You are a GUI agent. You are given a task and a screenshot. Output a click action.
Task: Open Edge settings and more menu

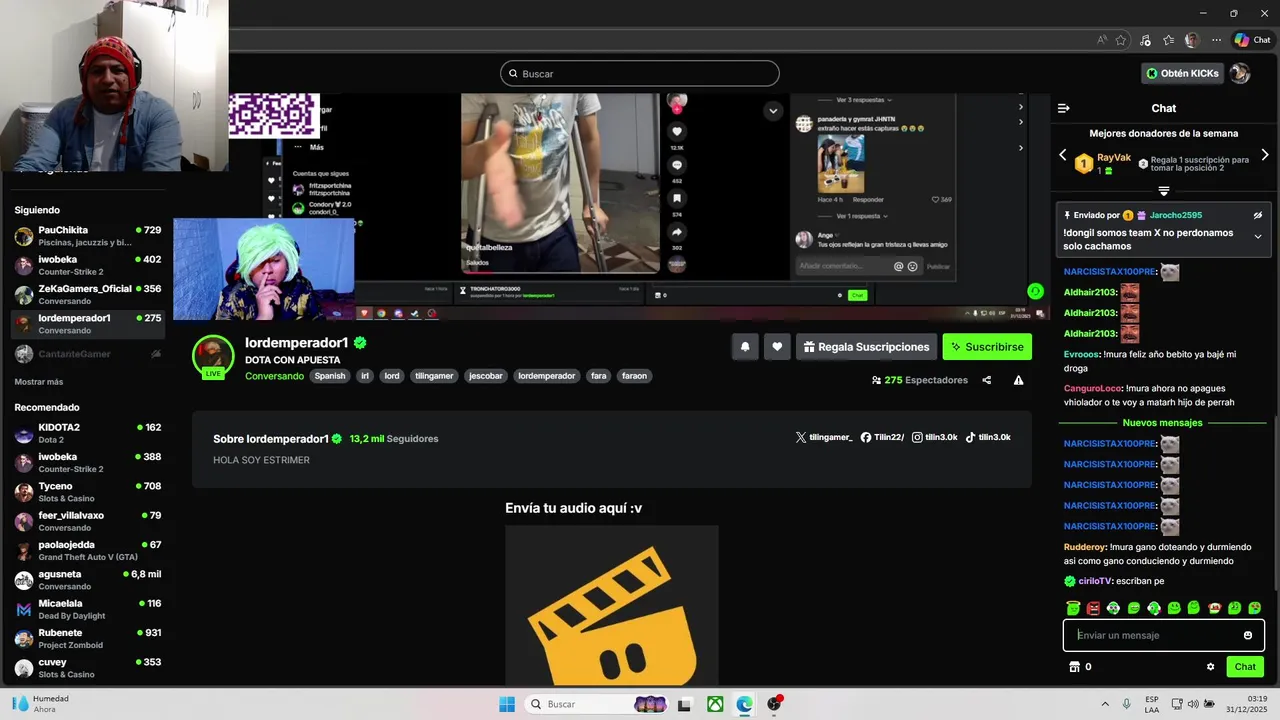[x=1216, y=40]
